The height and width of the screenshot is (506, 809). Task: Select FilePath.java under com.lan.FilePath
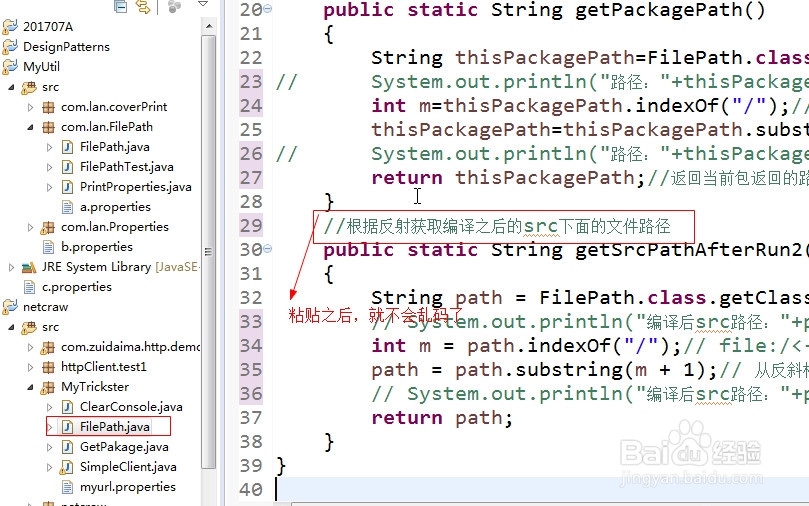[x=115, y=147]
